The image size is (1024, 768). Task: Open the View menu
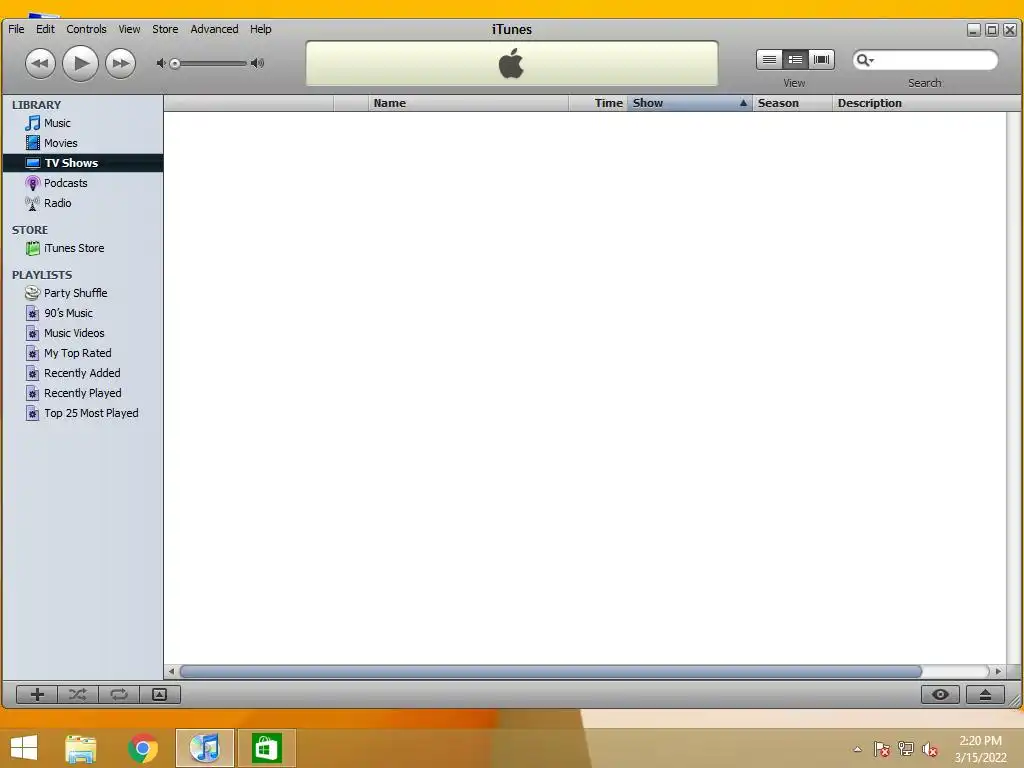coord(129,29)
